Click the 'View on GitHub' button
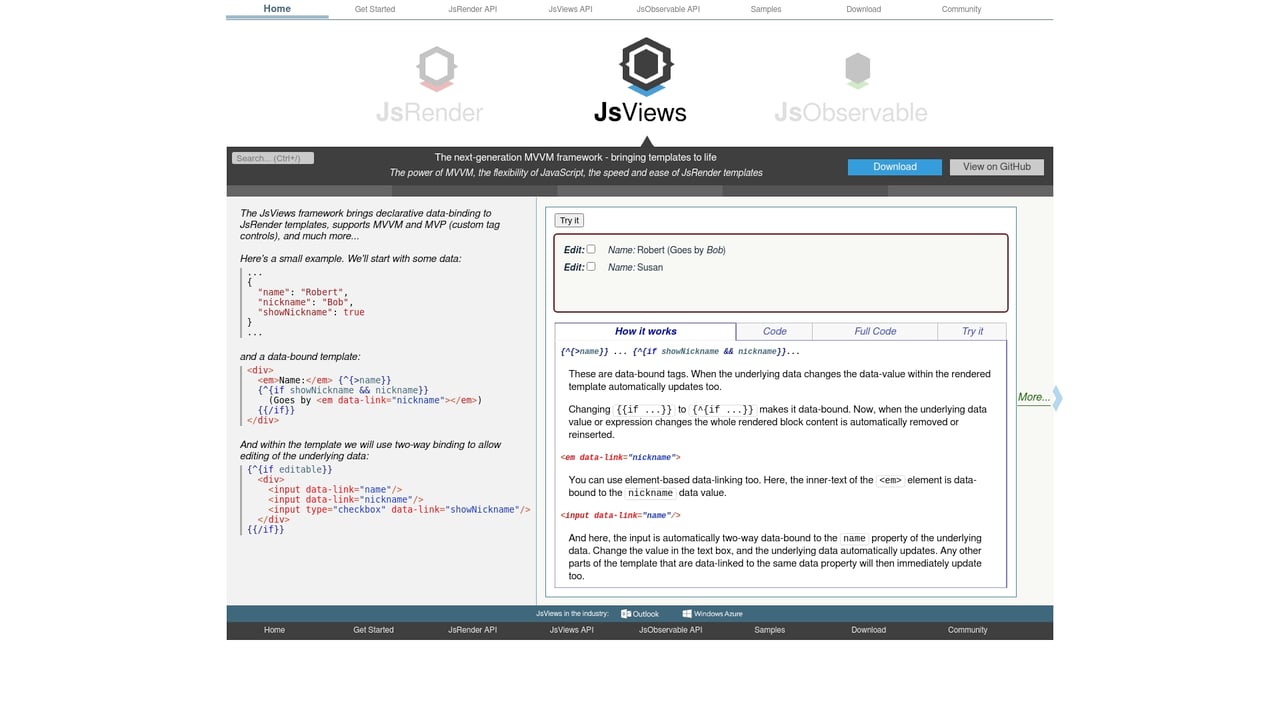Screen dimensions: 1280x720 [996, 166]
